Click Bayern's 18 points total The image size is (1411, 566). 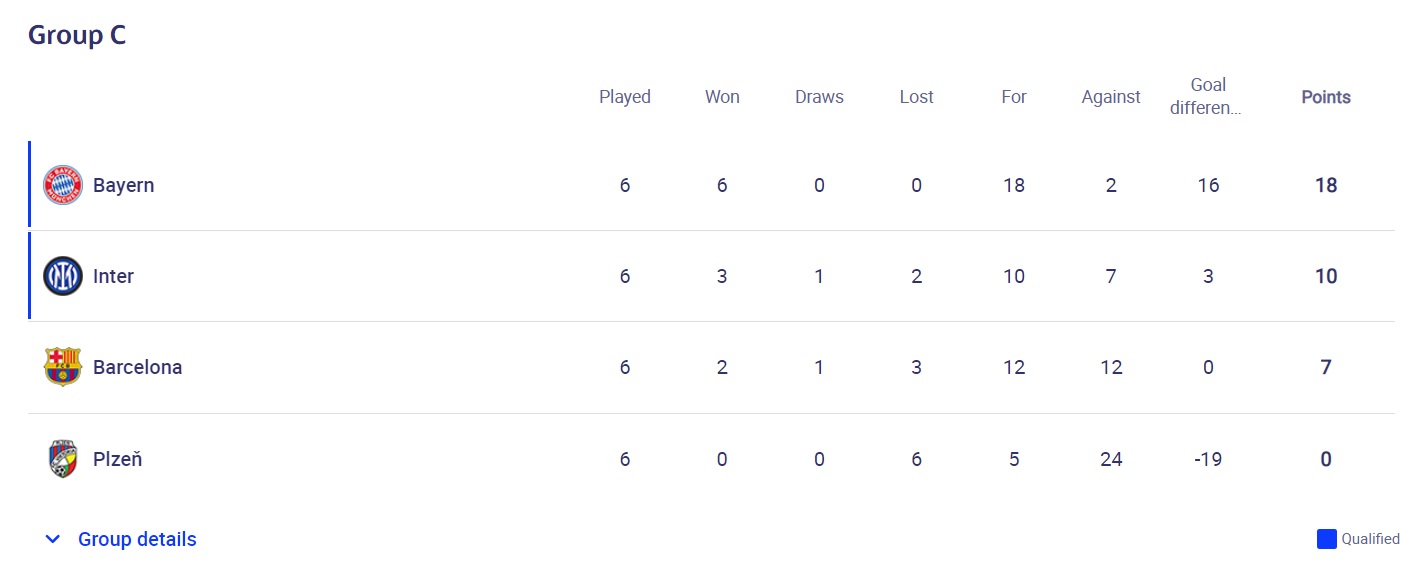tap(1326, 185)
